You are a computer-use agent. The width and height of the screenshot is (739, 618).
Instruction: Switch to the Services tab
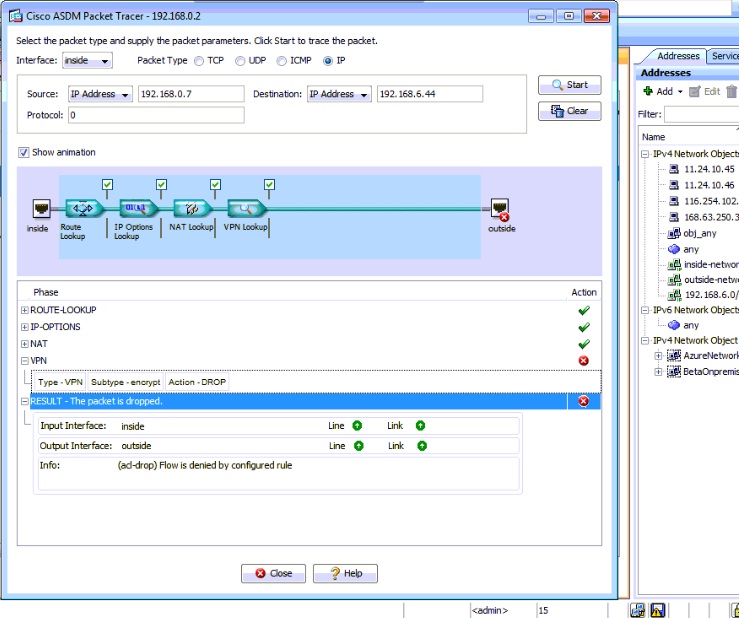click(x=723, y=56)
